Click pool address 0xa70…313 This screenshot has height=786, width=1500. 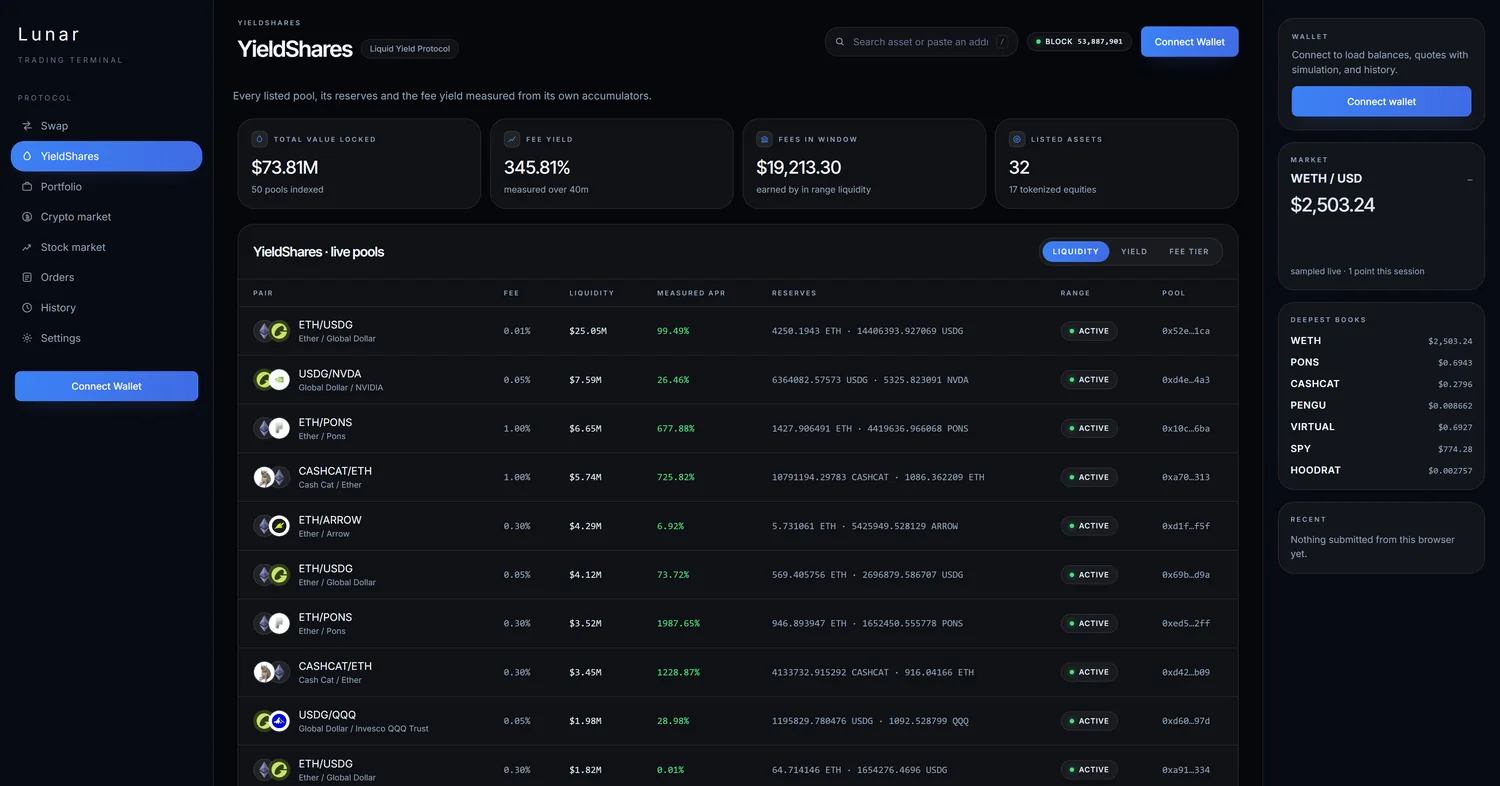coord(1186,477)
